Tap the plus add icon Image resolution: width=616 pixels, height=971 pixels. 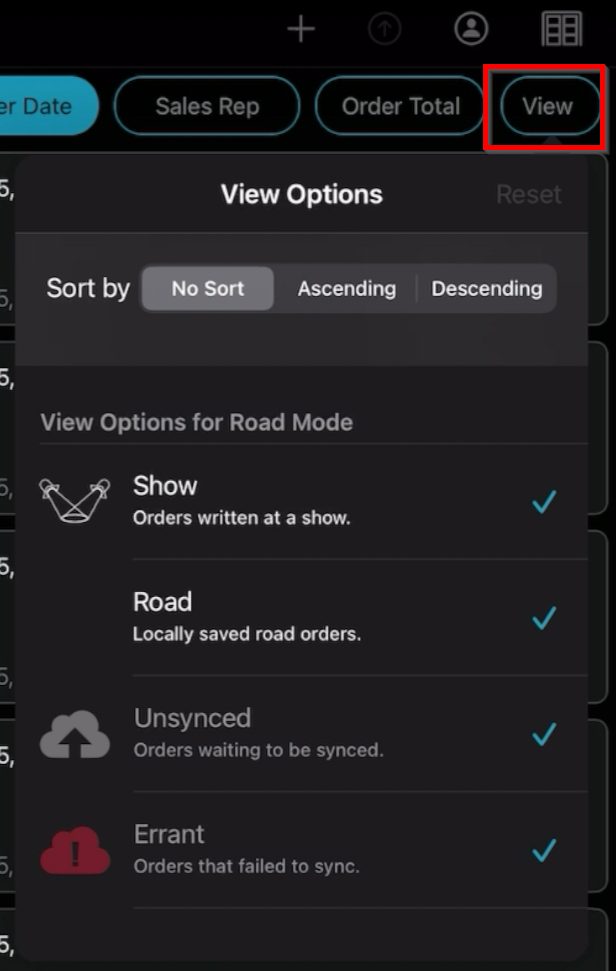(301, 29)
